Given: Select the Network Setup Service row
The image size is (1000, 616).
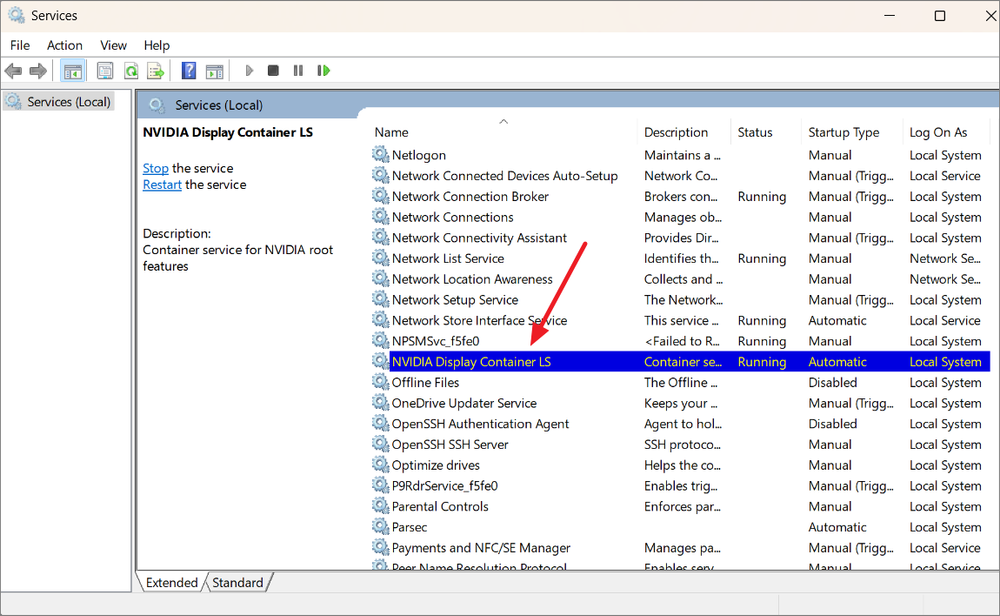Looking at the screenshot, I should click(x=680, y=300).
